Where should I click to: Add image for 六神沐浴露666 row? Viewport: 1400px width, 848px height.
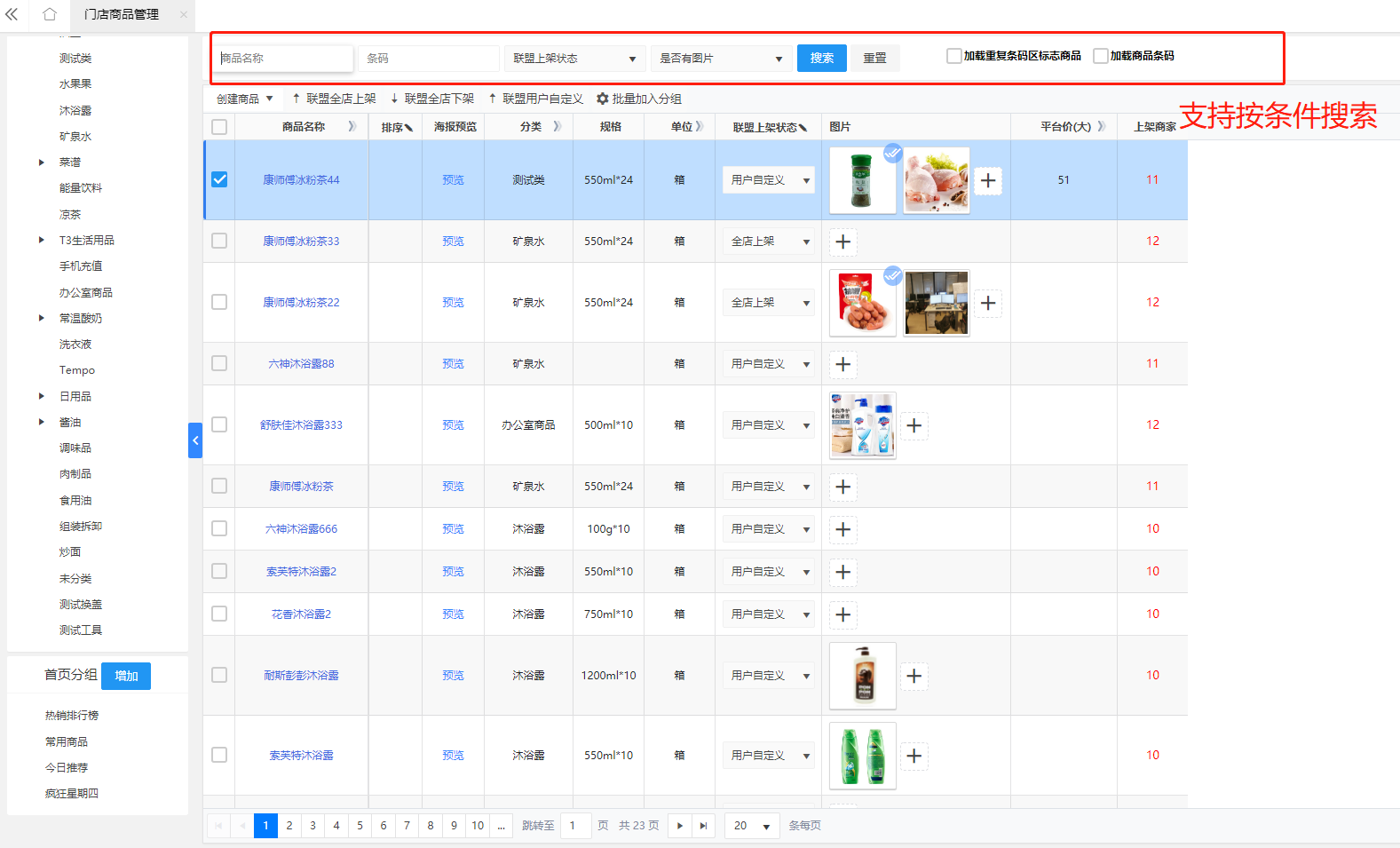(x=843, y=529)
